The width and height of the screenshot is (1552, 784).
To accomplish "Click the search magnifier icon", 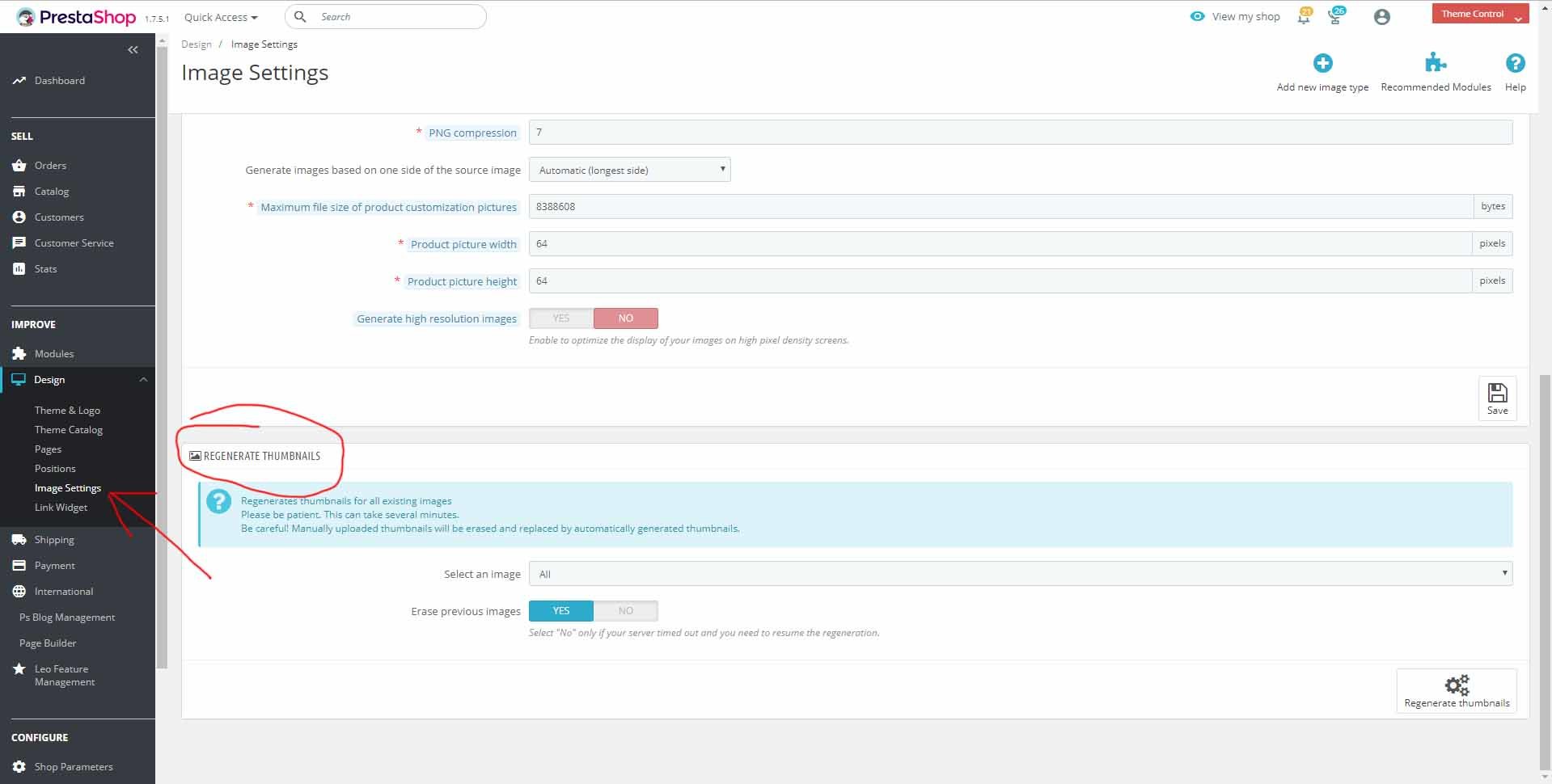I will (x=300, y=16).
